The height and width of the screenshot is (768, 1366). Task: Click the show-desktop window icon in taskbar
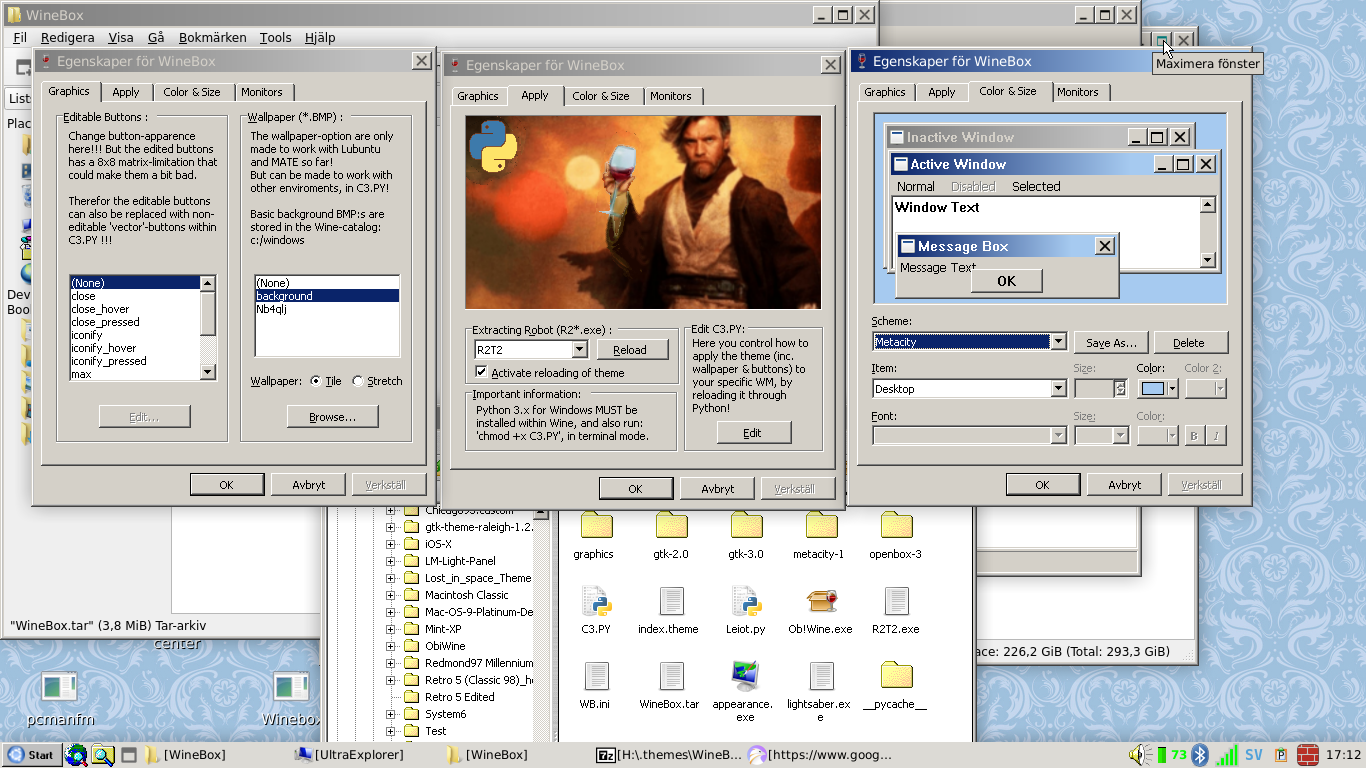pos(129,755)
